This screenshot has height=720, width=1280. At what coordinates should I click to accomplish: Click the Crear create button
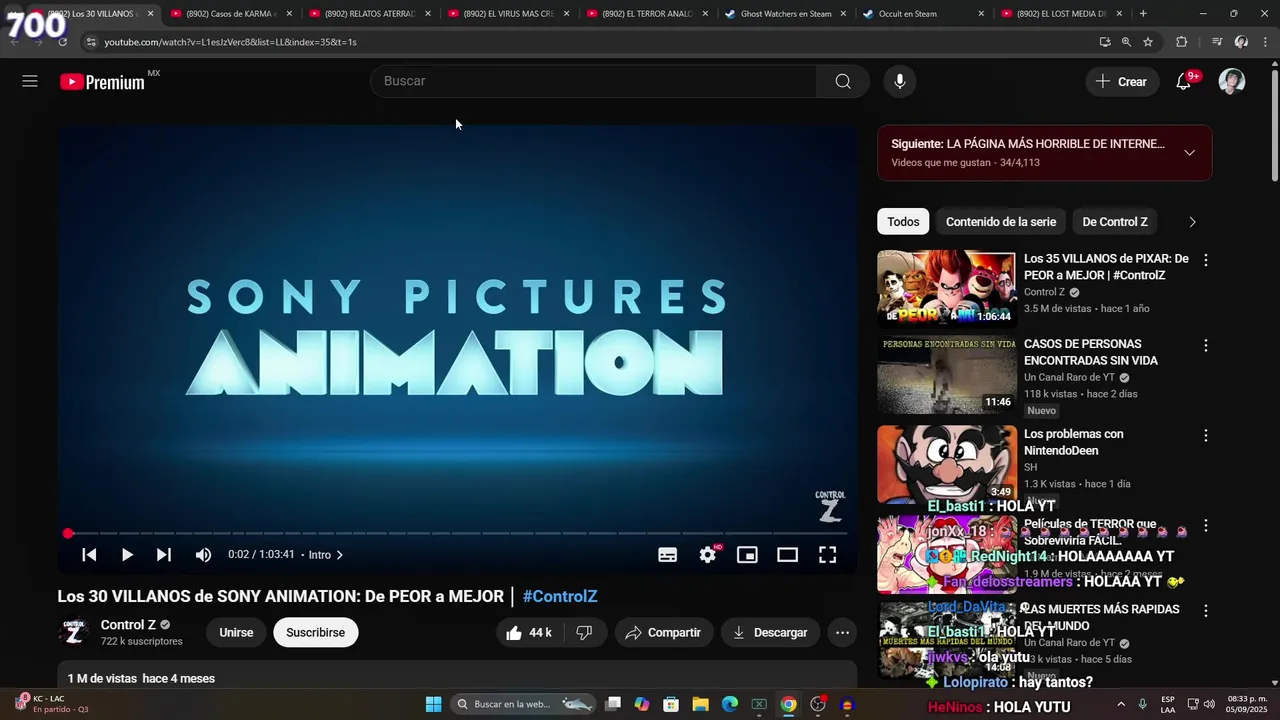pyautogui.click(x=1122, y=81)
